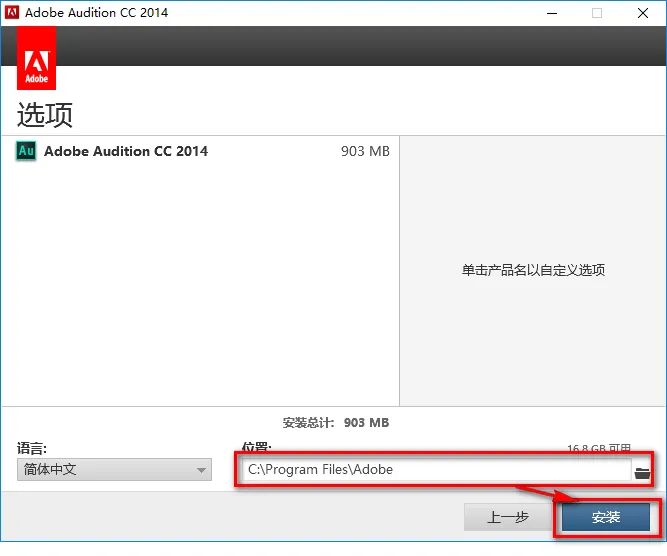Minimize the installer window
Image resolution: width=667 pixels, height=556 pixels.
click(x=552, y=13)
